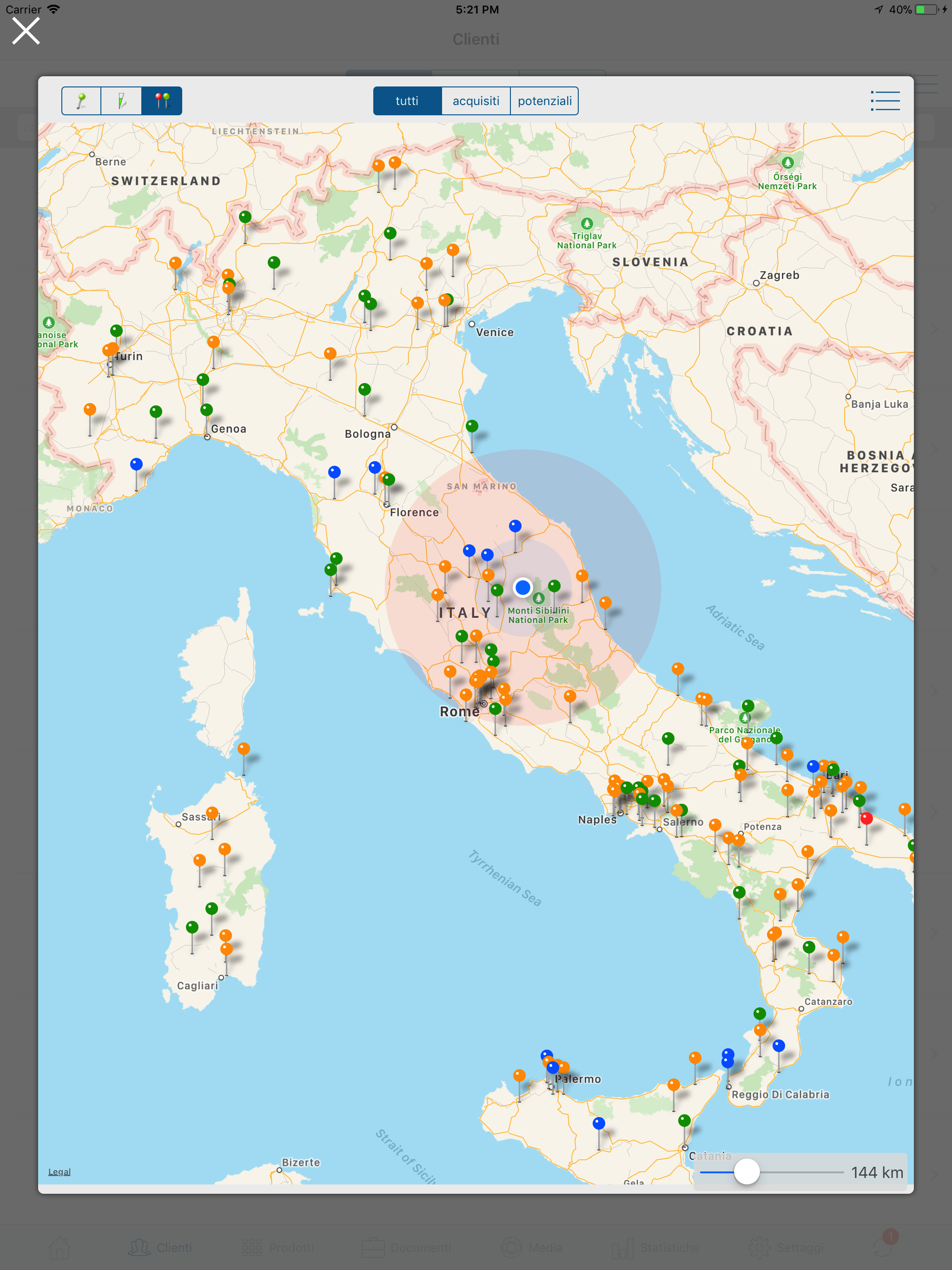This screenshot has width=952, height=1270.
Task: Select the single green pin mode
Action: coord(81,101)
